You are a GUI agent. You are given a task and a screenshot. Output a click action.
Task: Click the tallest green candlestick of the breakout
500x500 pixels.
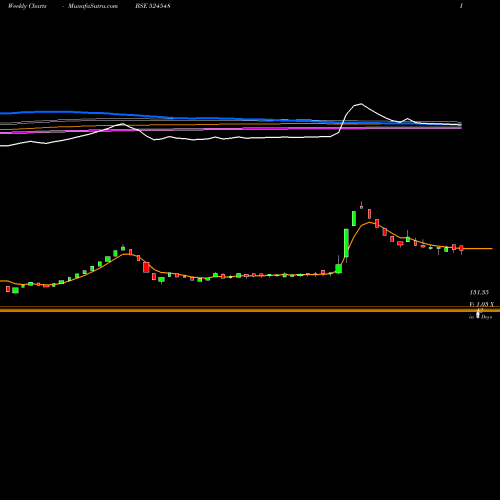(x=346, y=243)
